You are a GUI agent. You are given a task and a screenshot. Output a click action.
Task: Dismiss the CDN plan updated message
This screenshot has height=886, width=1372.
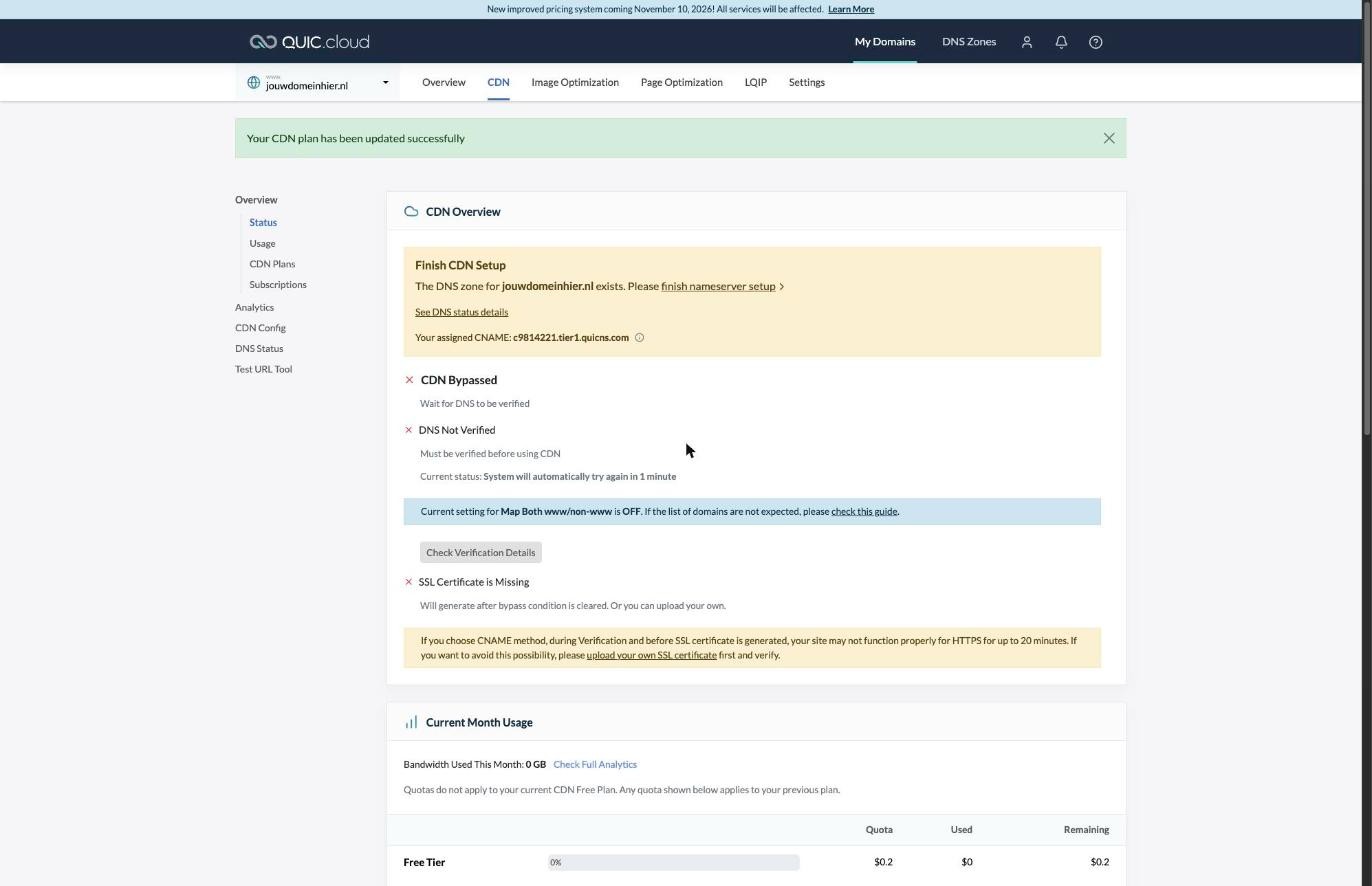(x=1109, y=138)
